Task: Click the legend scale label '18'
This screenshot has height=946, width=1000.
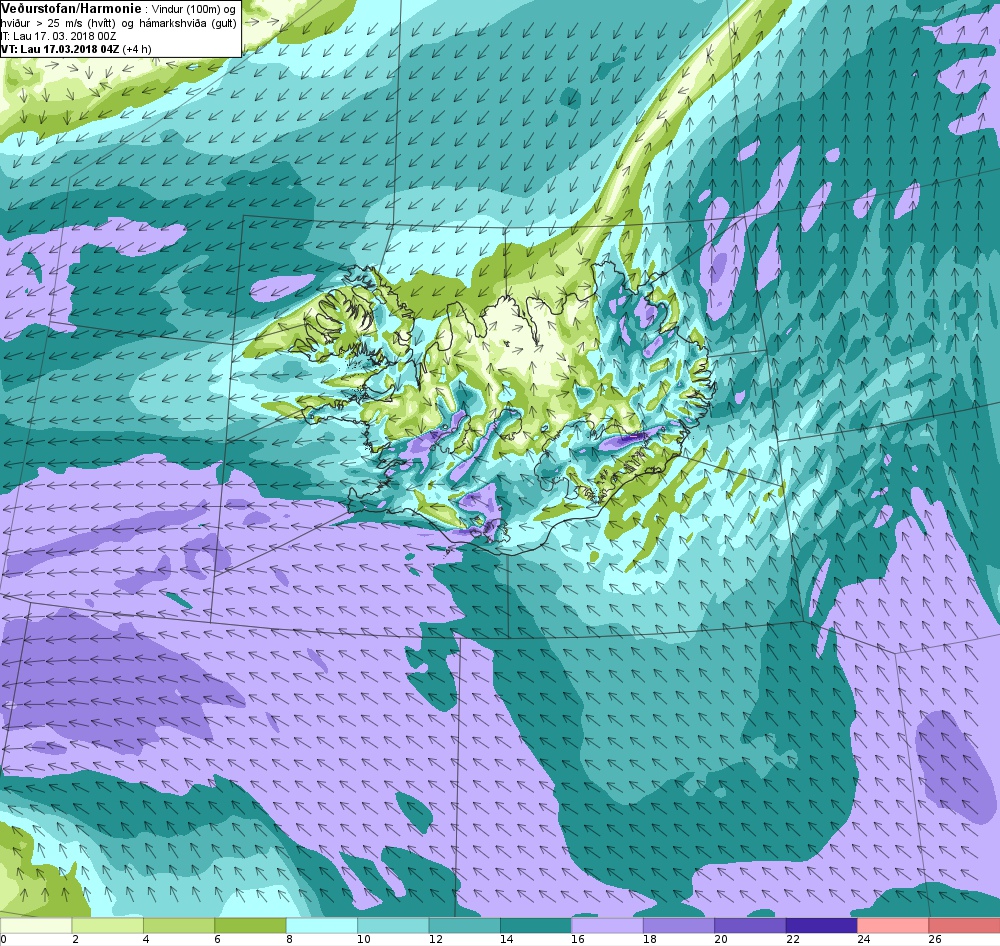Action: click(649, 938)
